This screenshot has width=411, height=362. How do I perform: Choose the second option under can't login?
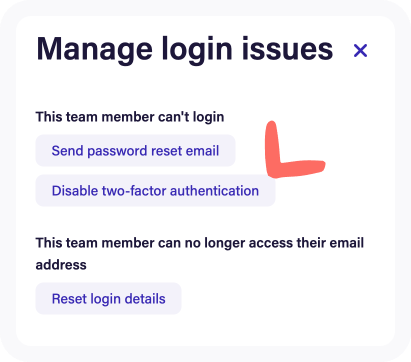pos(155,191)
